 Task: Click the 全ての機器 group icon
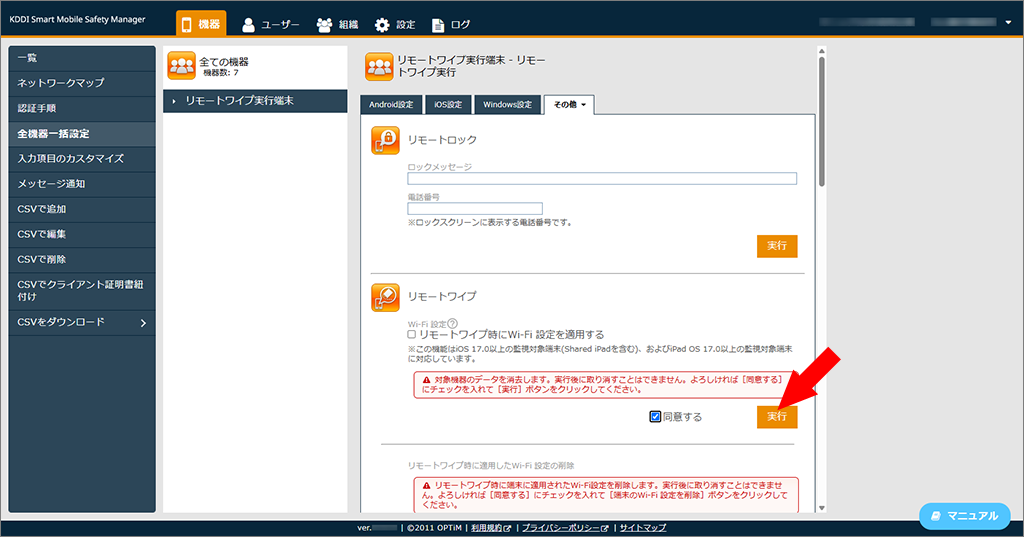point(182,66)
